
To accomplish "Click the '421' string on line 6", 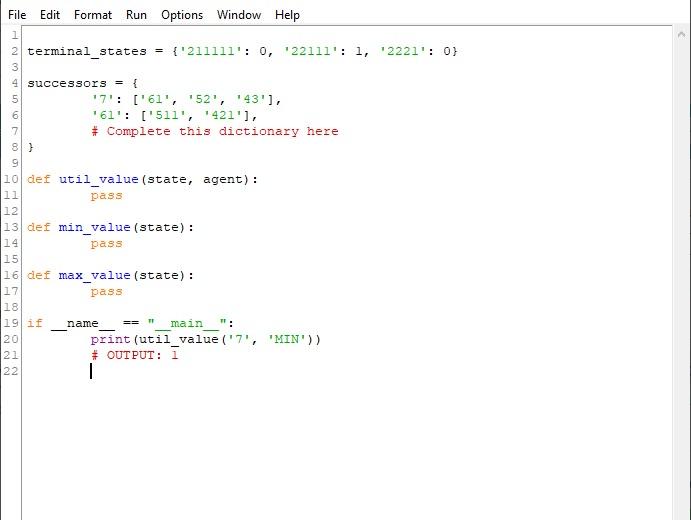I will 223,115.
